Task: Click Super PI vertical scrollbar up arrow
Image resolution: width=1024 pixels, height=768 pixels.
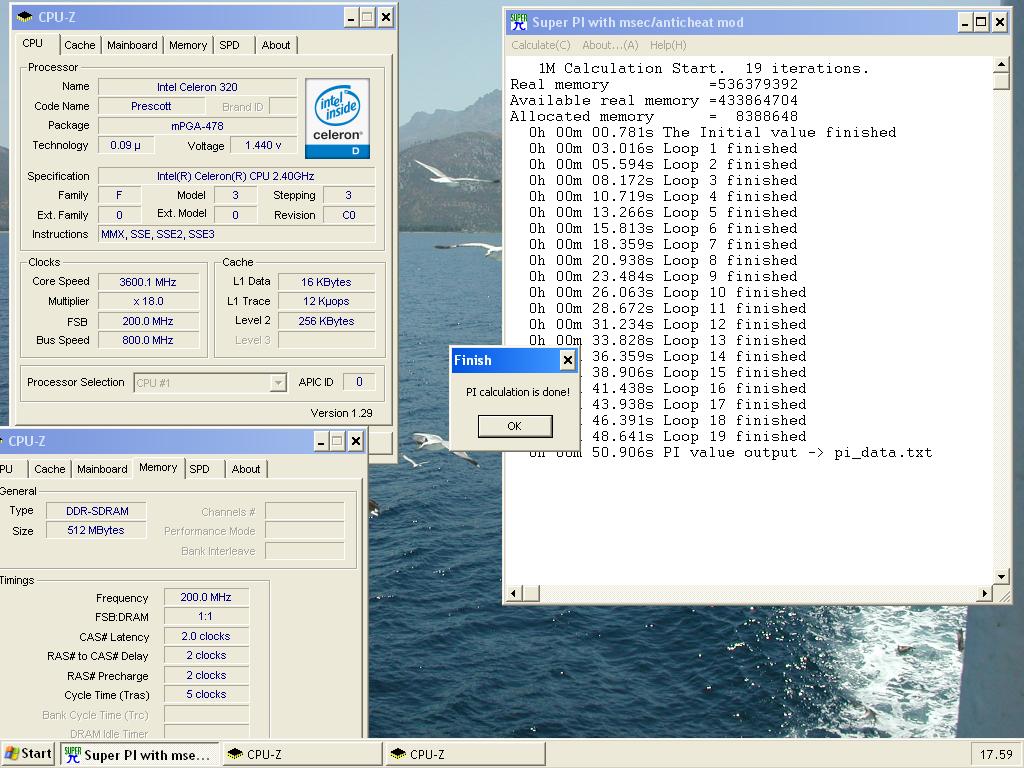Action: pos(1001,64)
